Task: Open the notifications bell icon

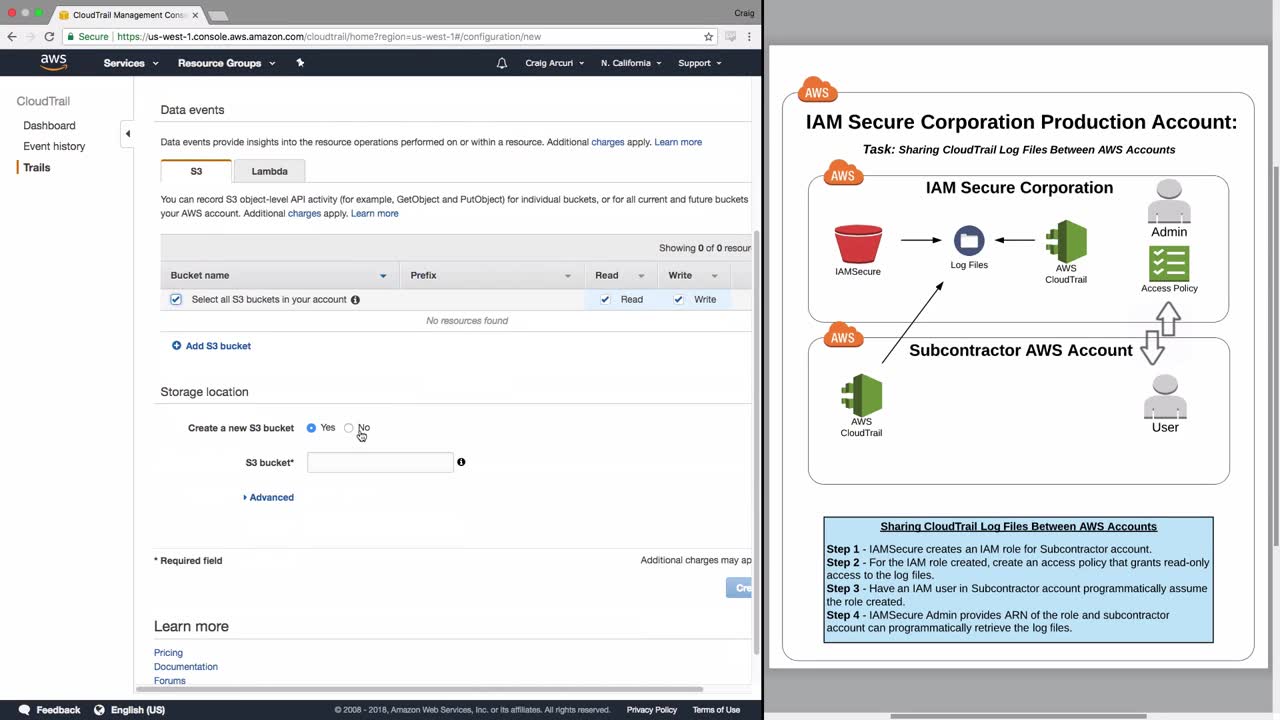Action: (x=502, y=63)
